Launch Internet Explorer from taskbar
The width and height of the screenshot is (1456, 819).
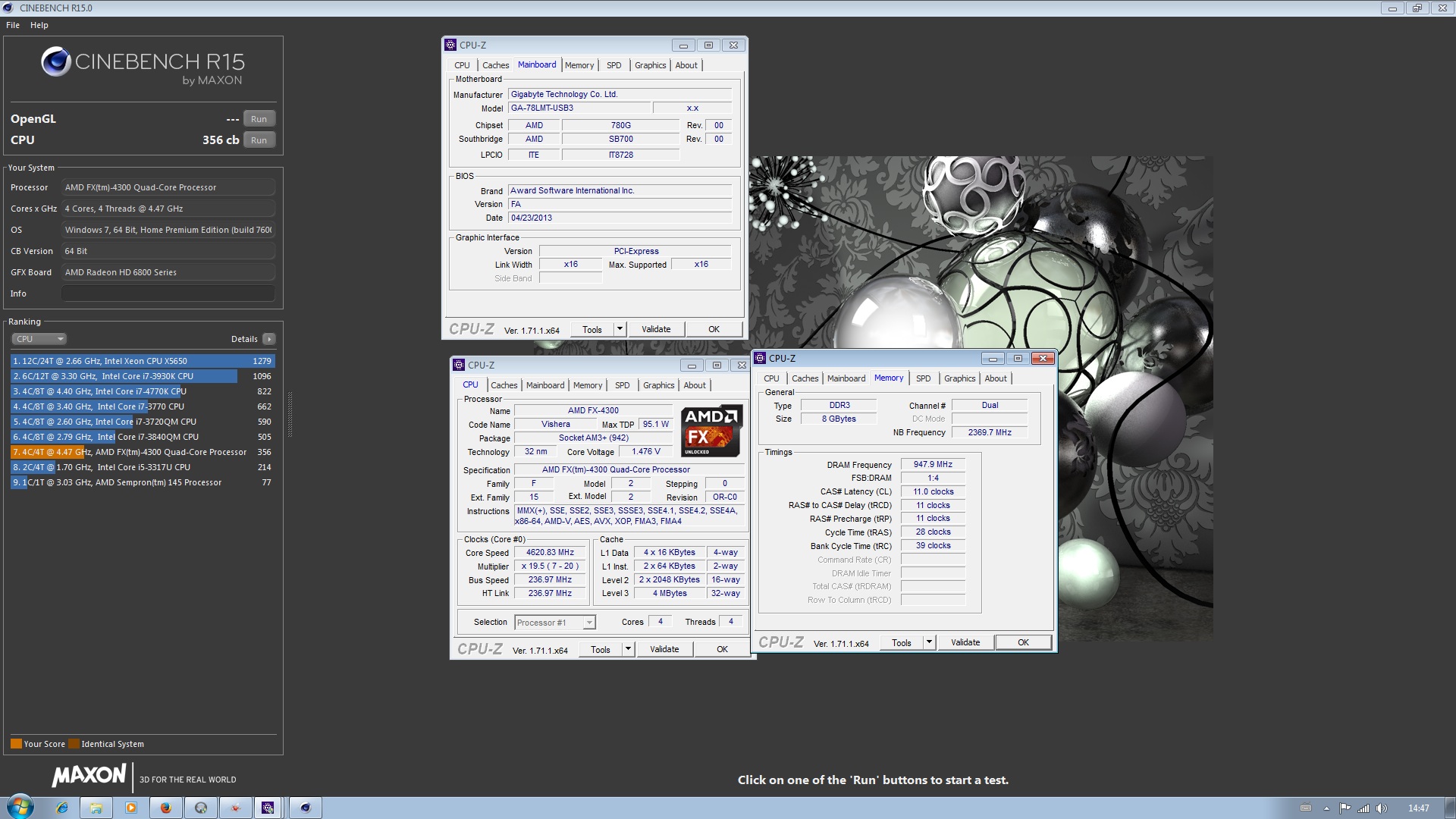pos(62,808)
